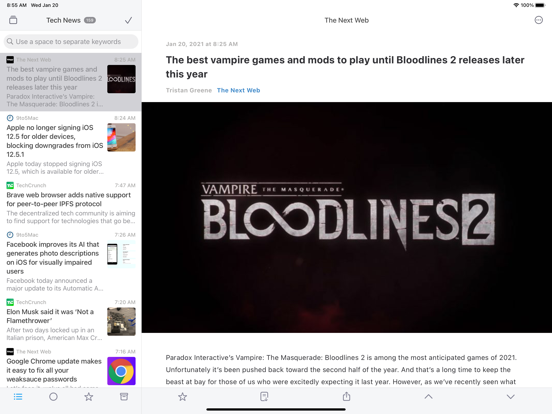Show unread articles circle tab
The height and width of the screenshot is (414, 552).
tap(53, 397)
